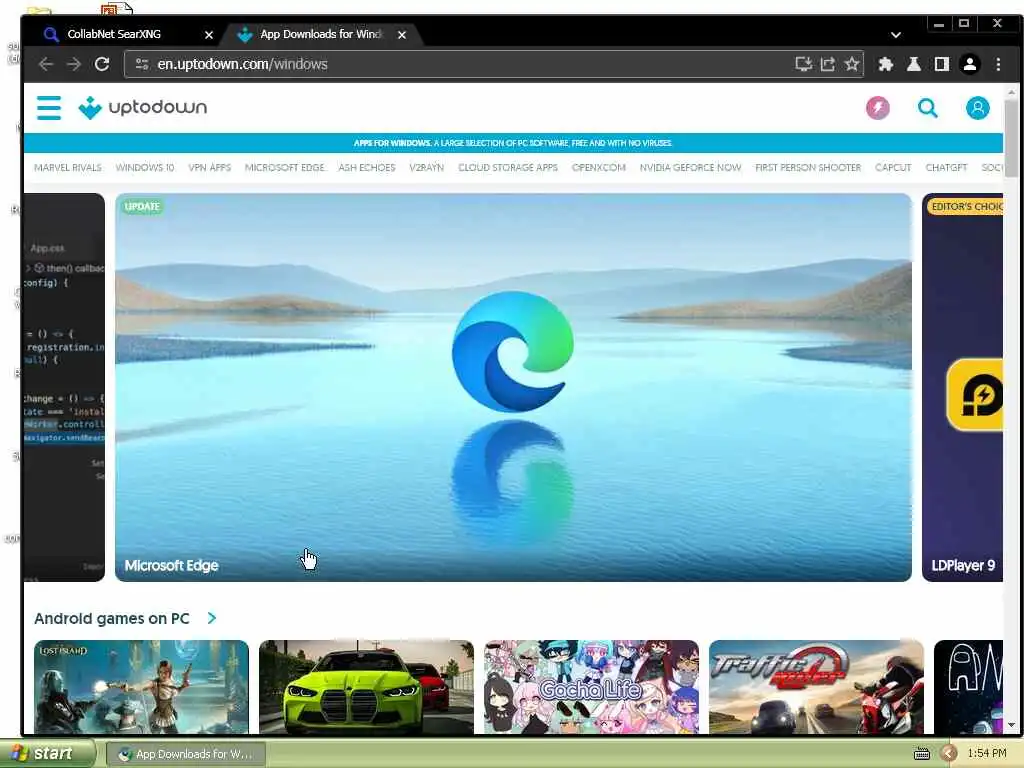Open the Lost Island game thumbnail
The height and width of the screenshot is (768, 1024).
[141, 687]
